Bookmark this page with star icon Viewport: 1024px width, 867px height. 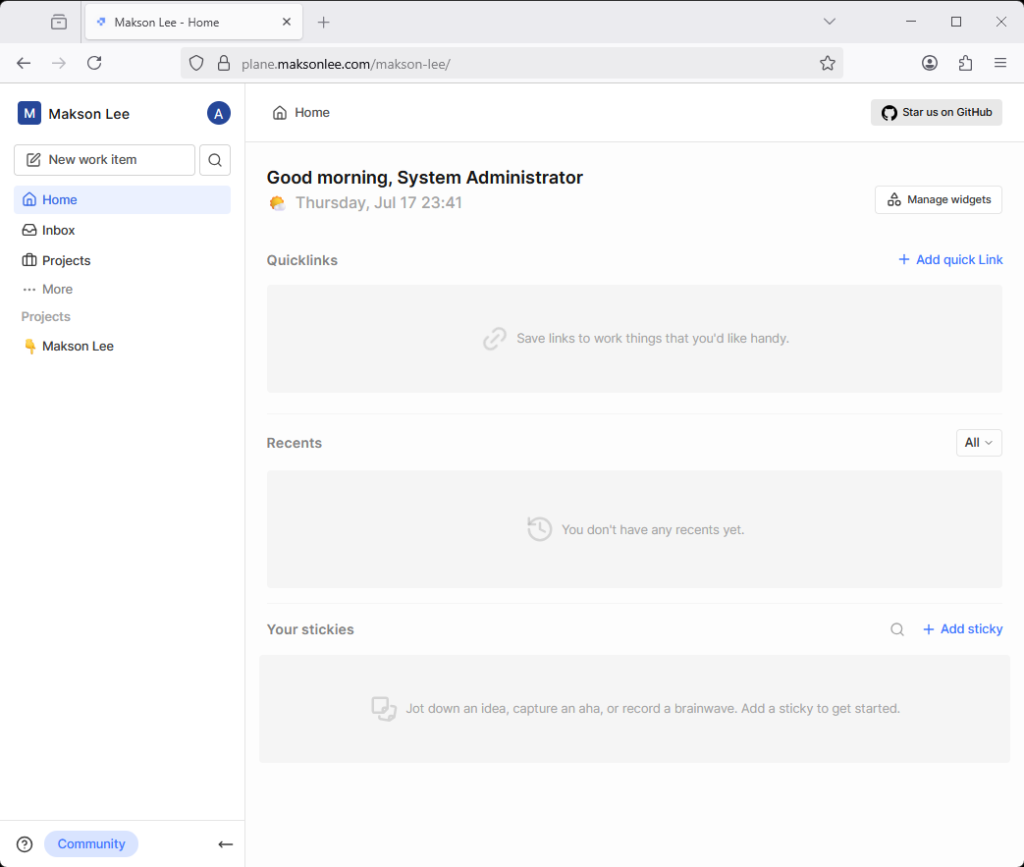tap(827, 63)
